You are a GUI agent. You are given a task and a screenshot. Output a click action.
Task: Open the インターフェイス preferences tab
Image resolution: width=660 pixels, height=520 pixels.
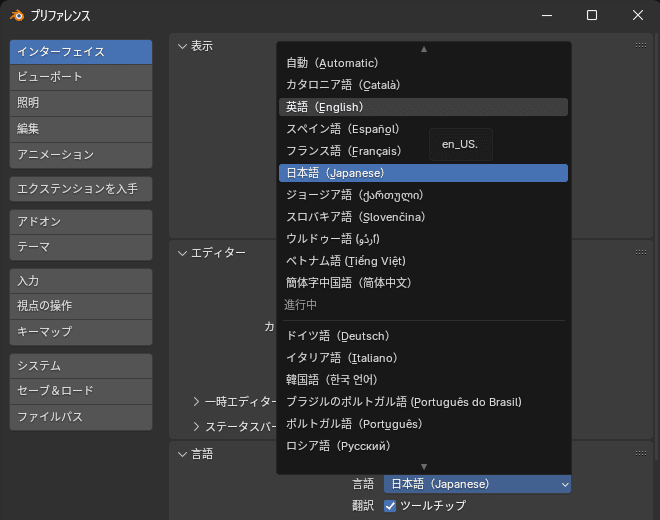[81, 52]
